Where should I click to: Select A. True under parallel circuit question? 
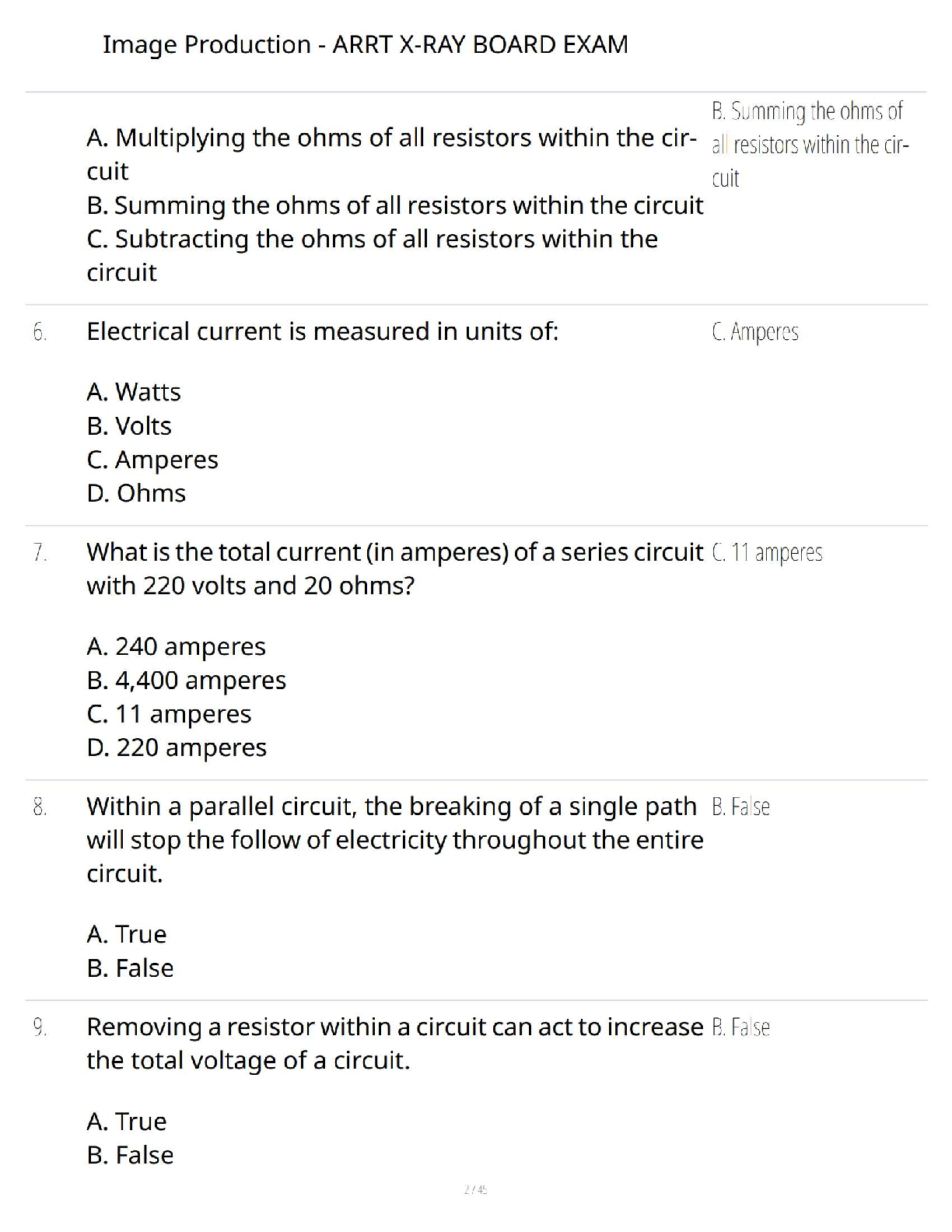point(127,934)
